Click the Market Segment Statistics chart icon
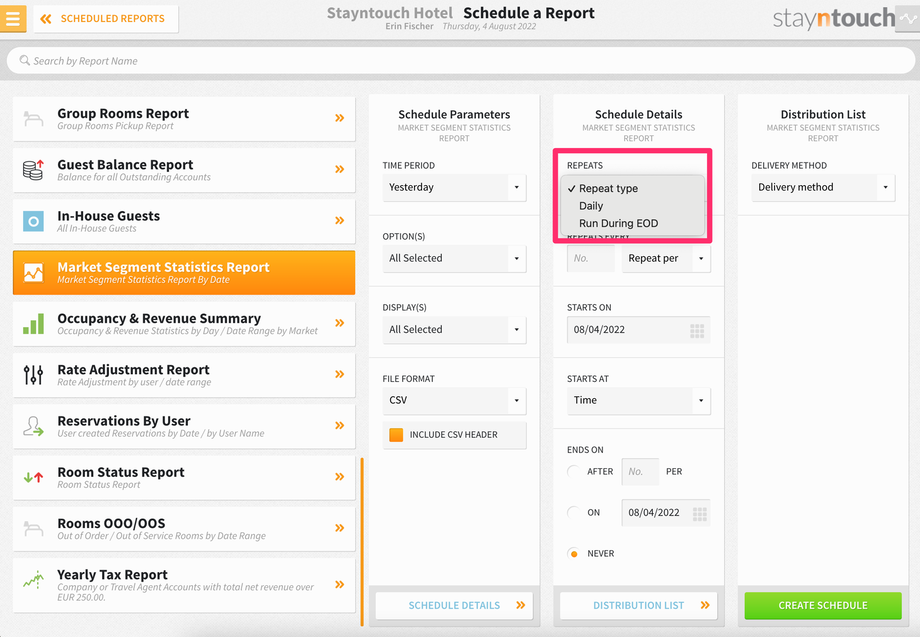The image size is (920, 637). [33, 273]
